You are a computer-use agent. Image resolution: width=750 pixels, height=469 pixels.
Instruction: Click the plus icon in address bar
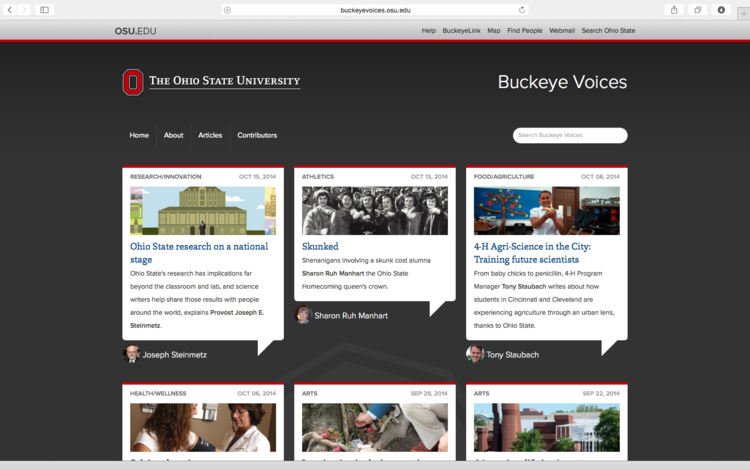click(x=228, y=10)
